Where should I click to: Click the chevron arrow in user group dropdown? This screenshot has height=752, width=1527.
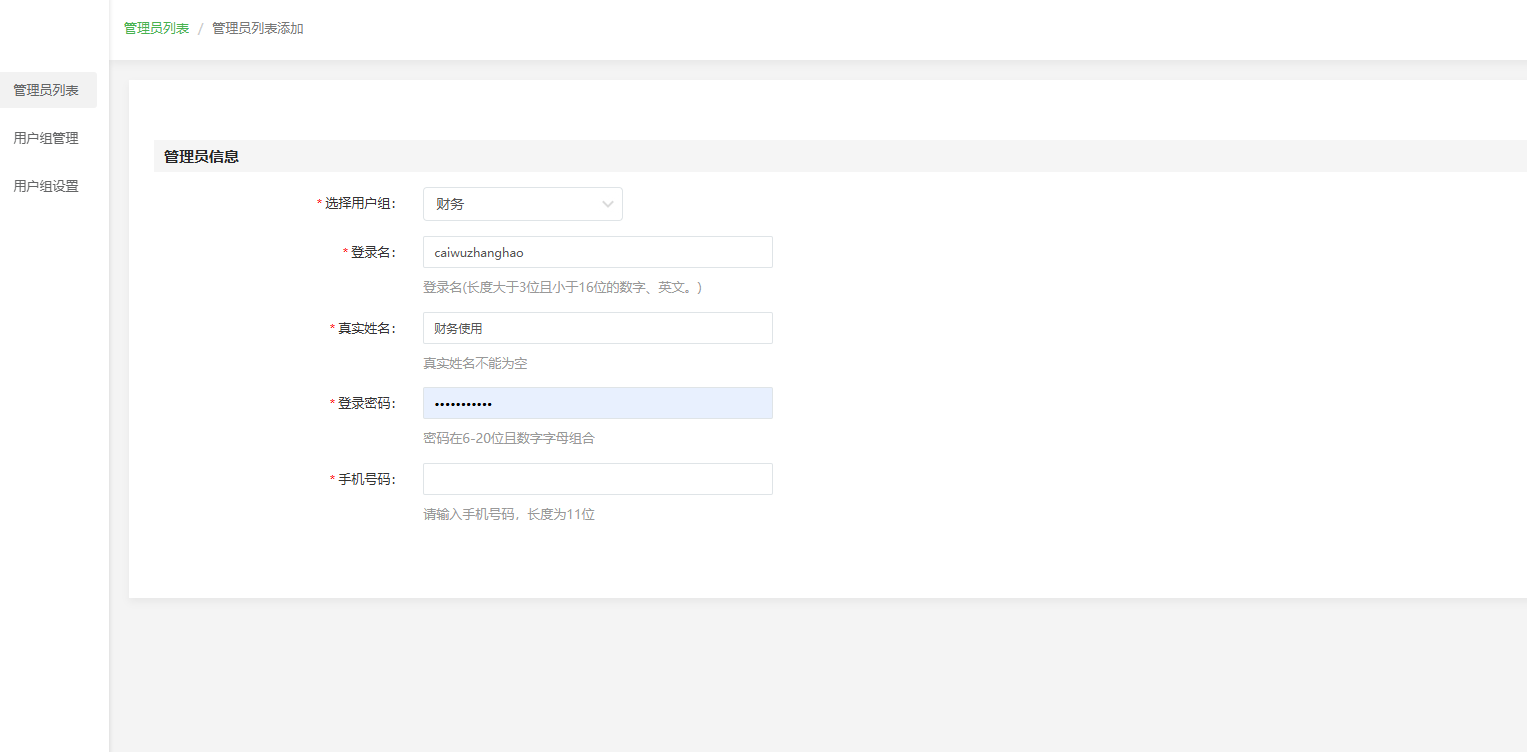[x=607, y=204]
